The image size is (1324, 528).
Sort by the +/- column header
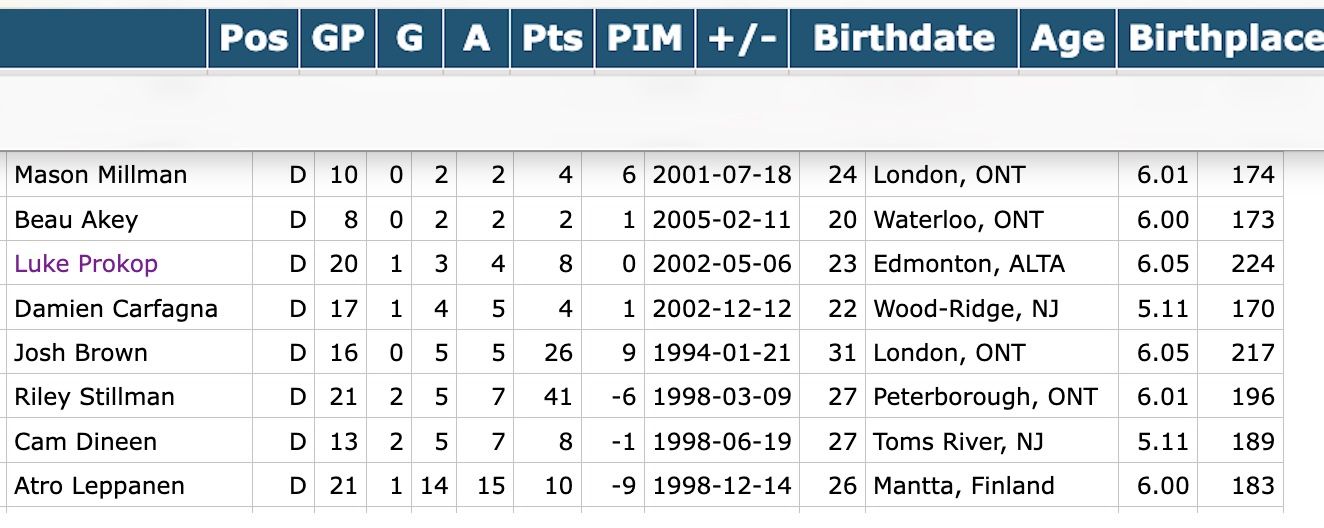[x=742, y=38]
